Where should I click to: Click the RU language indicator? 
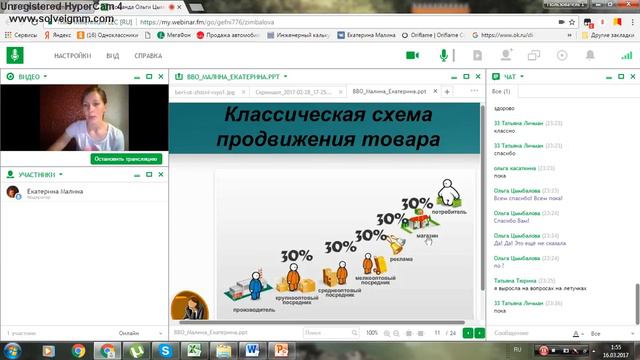click(518, 350)
